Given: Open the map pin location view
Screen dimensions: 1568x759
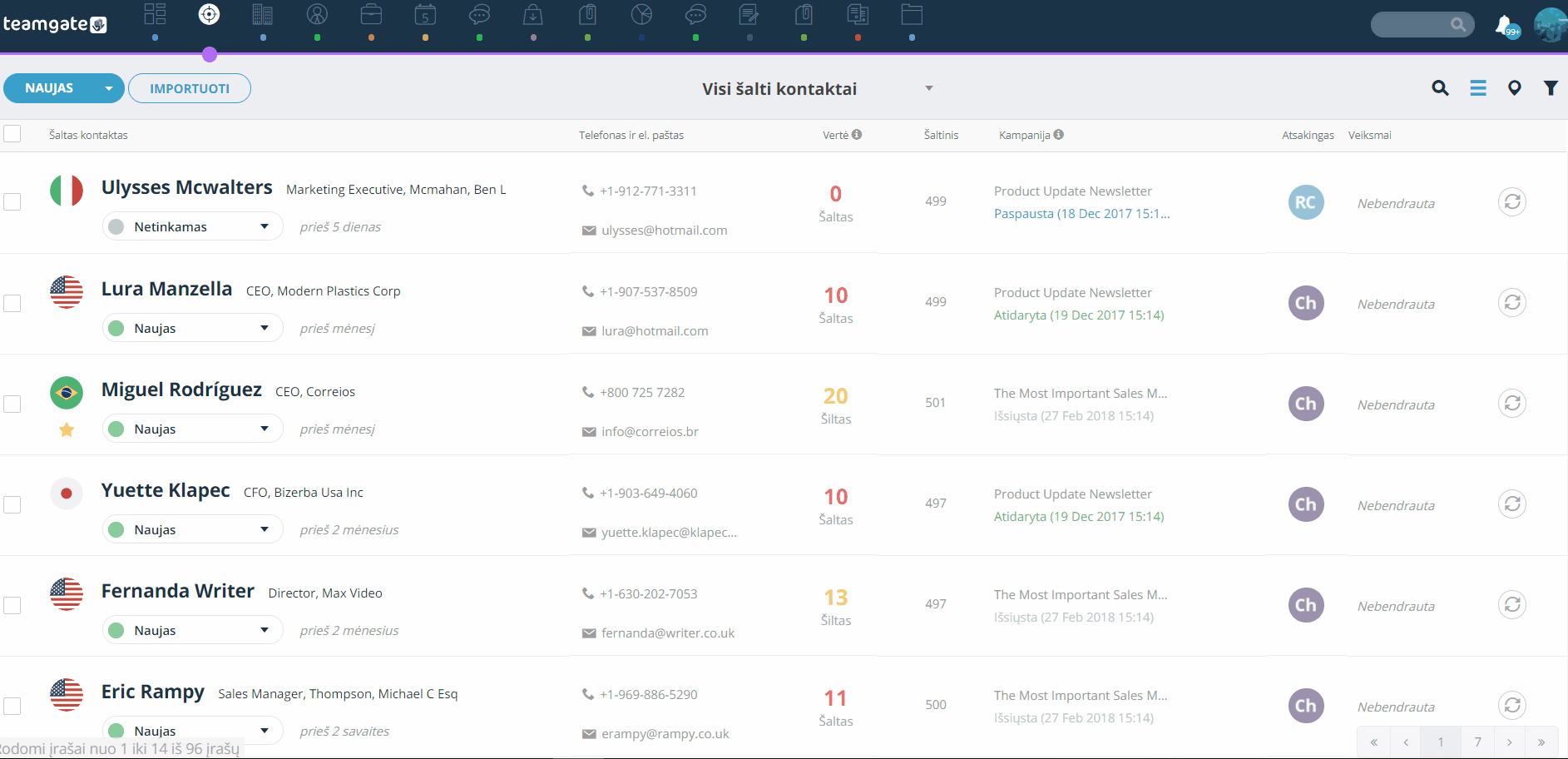Looking at the screenshot, I should coord(1515,88).
